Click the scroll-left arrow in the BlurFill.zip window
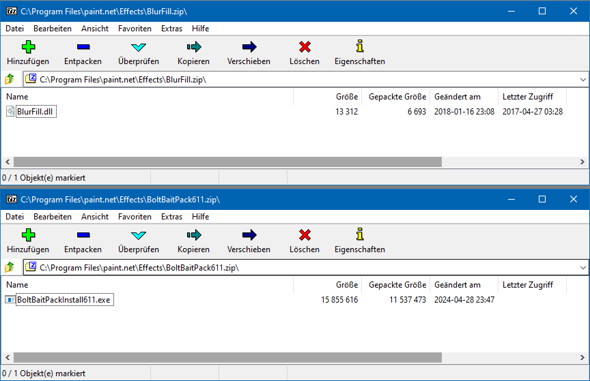 pos(8,162)
